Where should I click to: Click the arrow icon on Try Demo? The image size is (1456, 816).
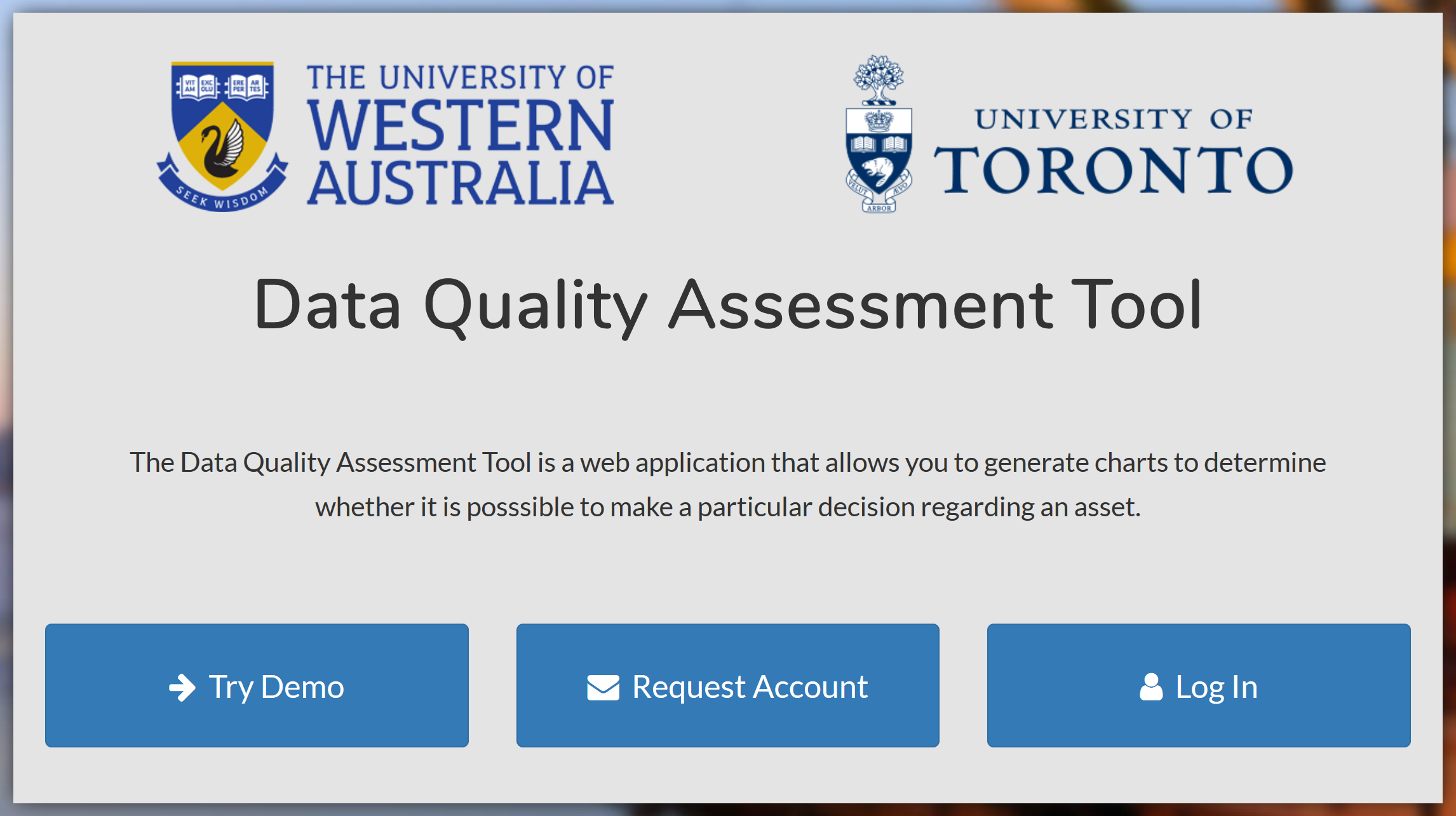click(x=182, y=688)
